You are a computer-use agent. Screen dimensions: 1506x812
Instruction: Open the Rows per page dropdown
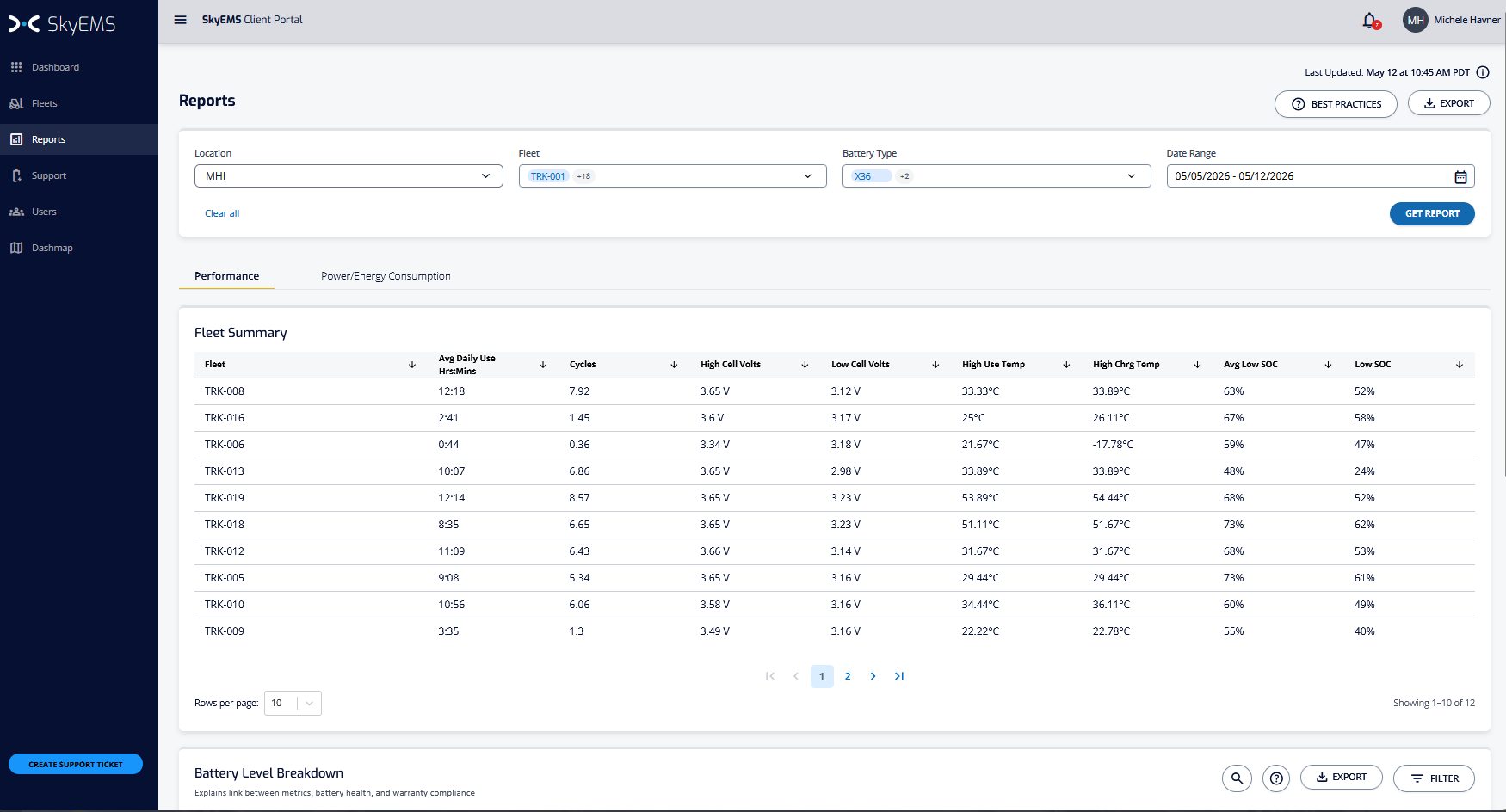click(293, 704)
